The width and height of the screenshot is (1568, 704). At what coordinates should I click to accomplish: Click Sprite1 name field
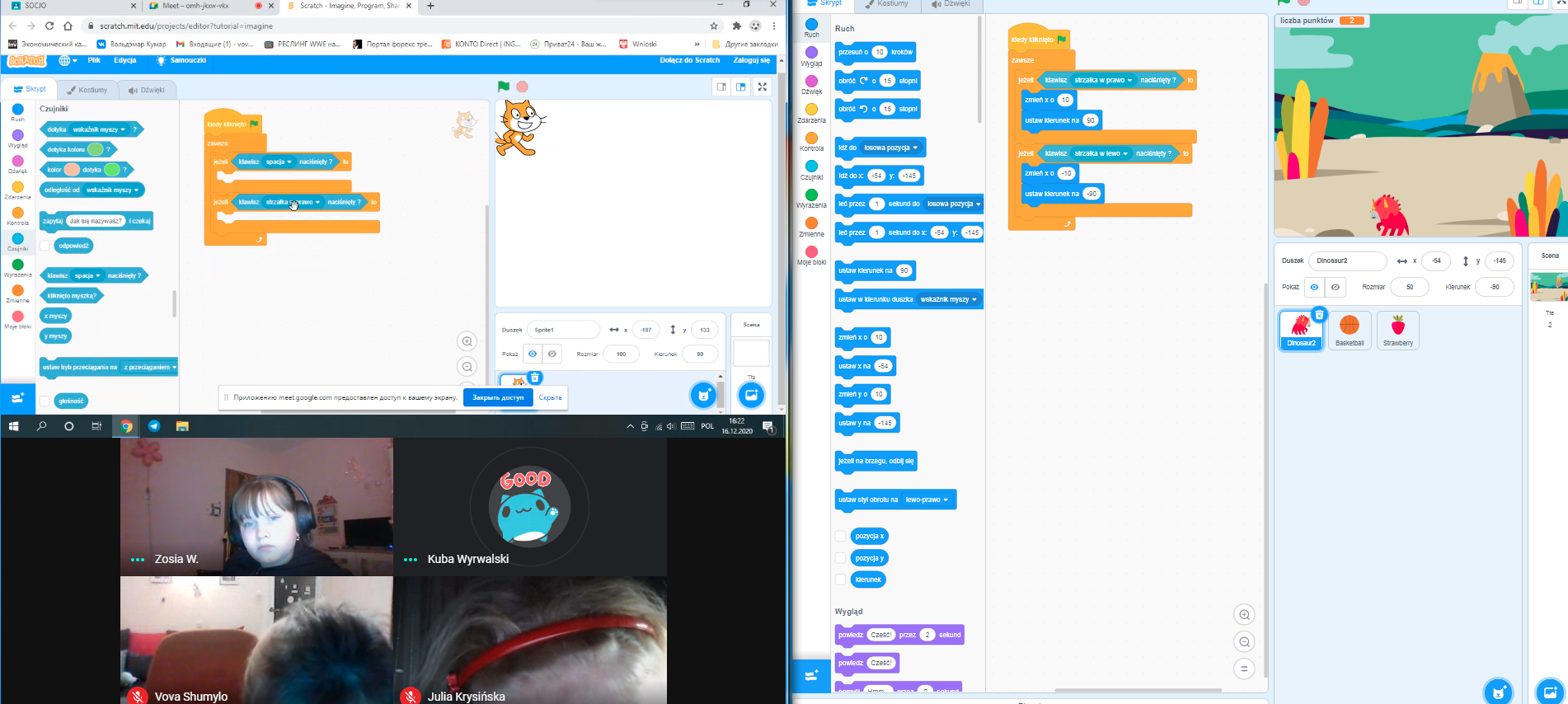click(x=563, y=330)
